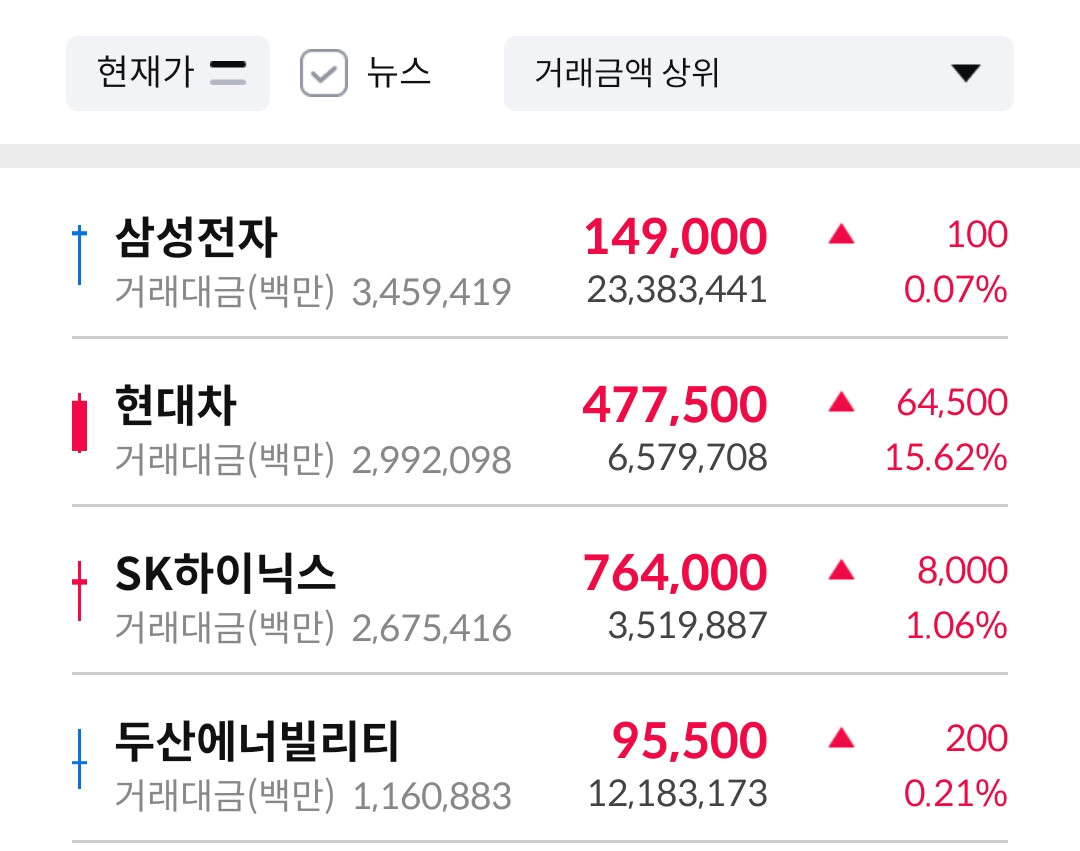The image size is (1080, 851).
Task: Click the dropdown arrow for sorting criteria
Action: 965,73
